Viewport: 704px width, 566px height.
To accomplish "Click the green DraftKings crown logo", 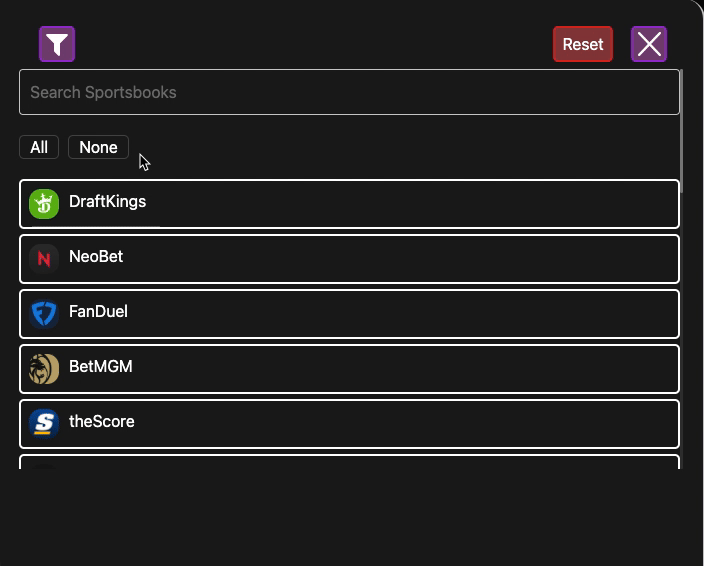I will point(44,204).
